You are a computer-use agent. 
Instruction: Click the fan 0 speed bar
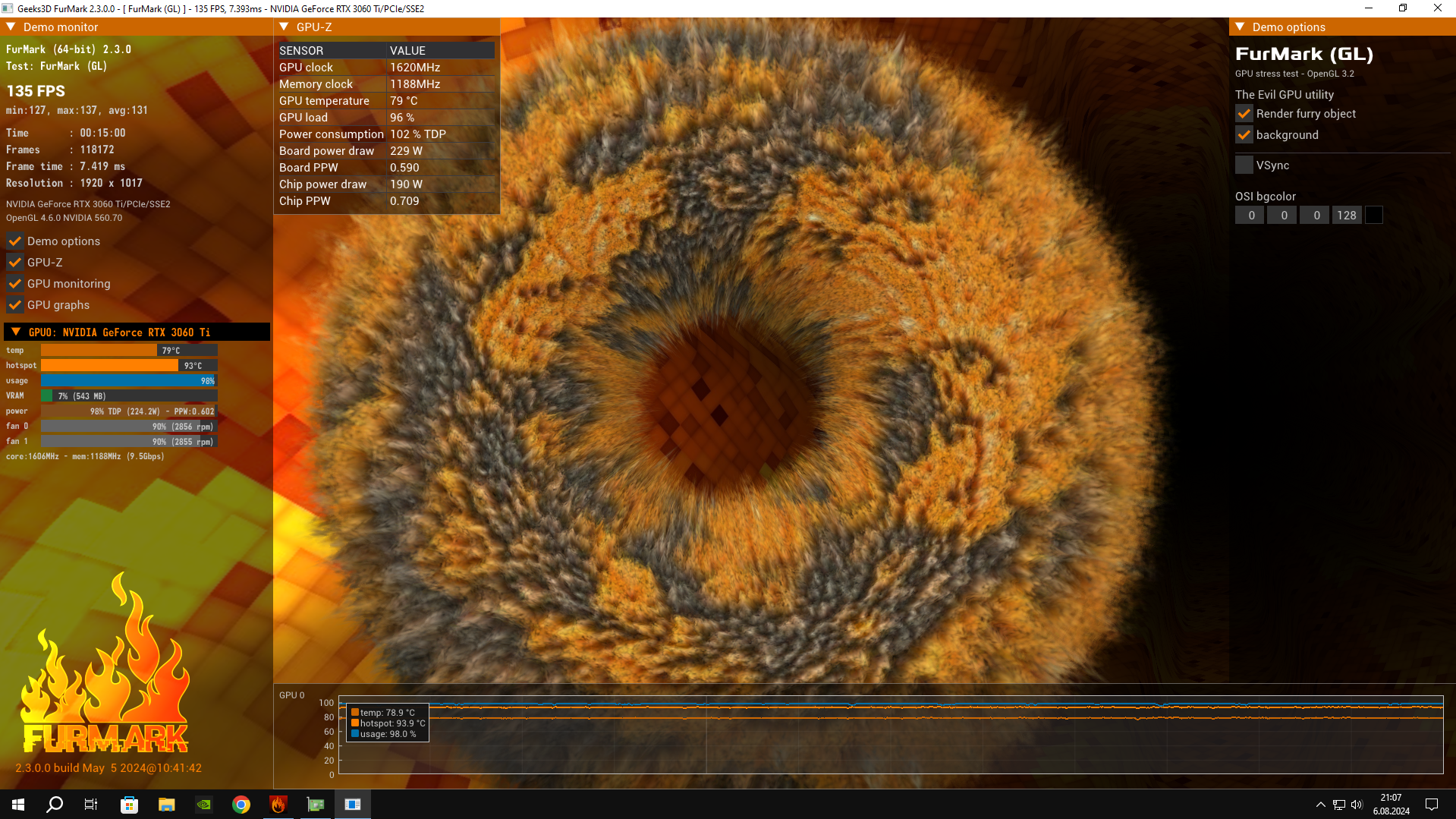click(129, 427)
